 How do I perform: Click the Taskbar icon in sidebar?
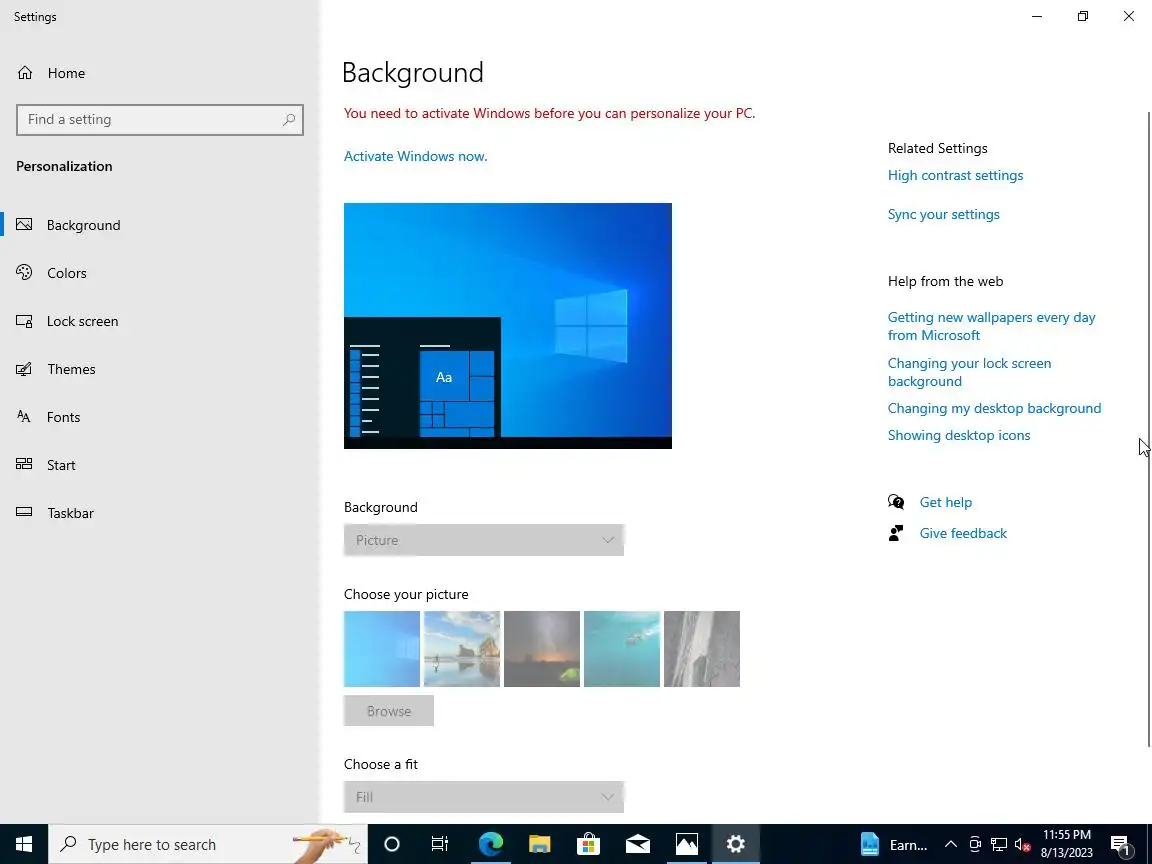pyautogui.click(x=24, y=512)
